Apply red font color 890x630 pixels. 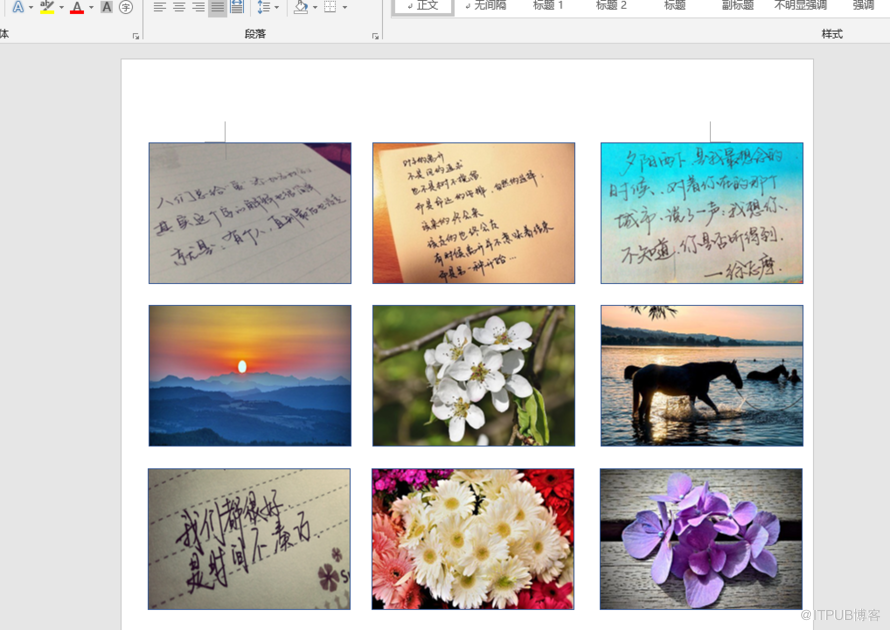coord(77,7)
